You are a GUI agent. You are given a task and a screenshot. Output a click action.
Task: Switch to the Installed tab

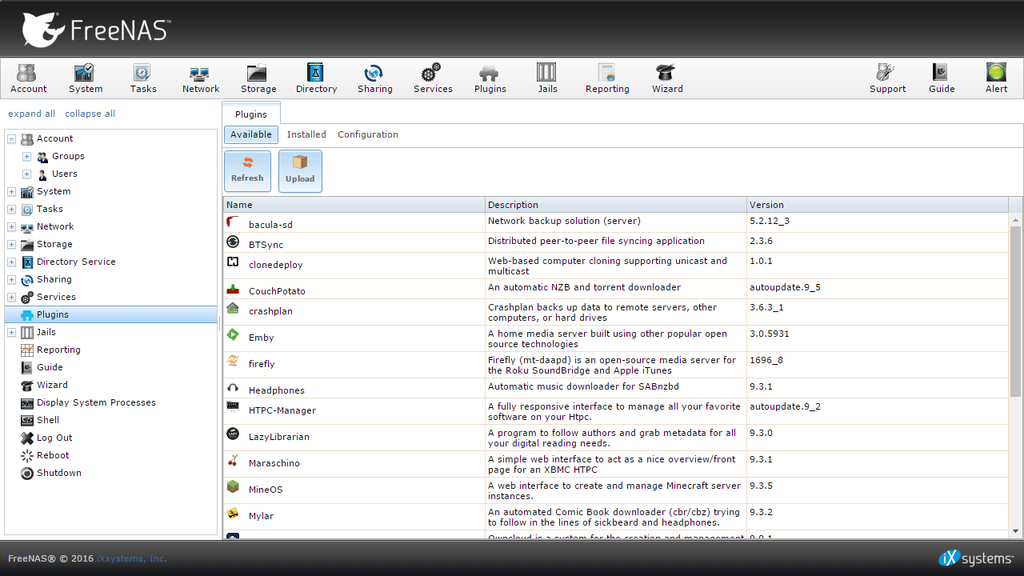306,133
